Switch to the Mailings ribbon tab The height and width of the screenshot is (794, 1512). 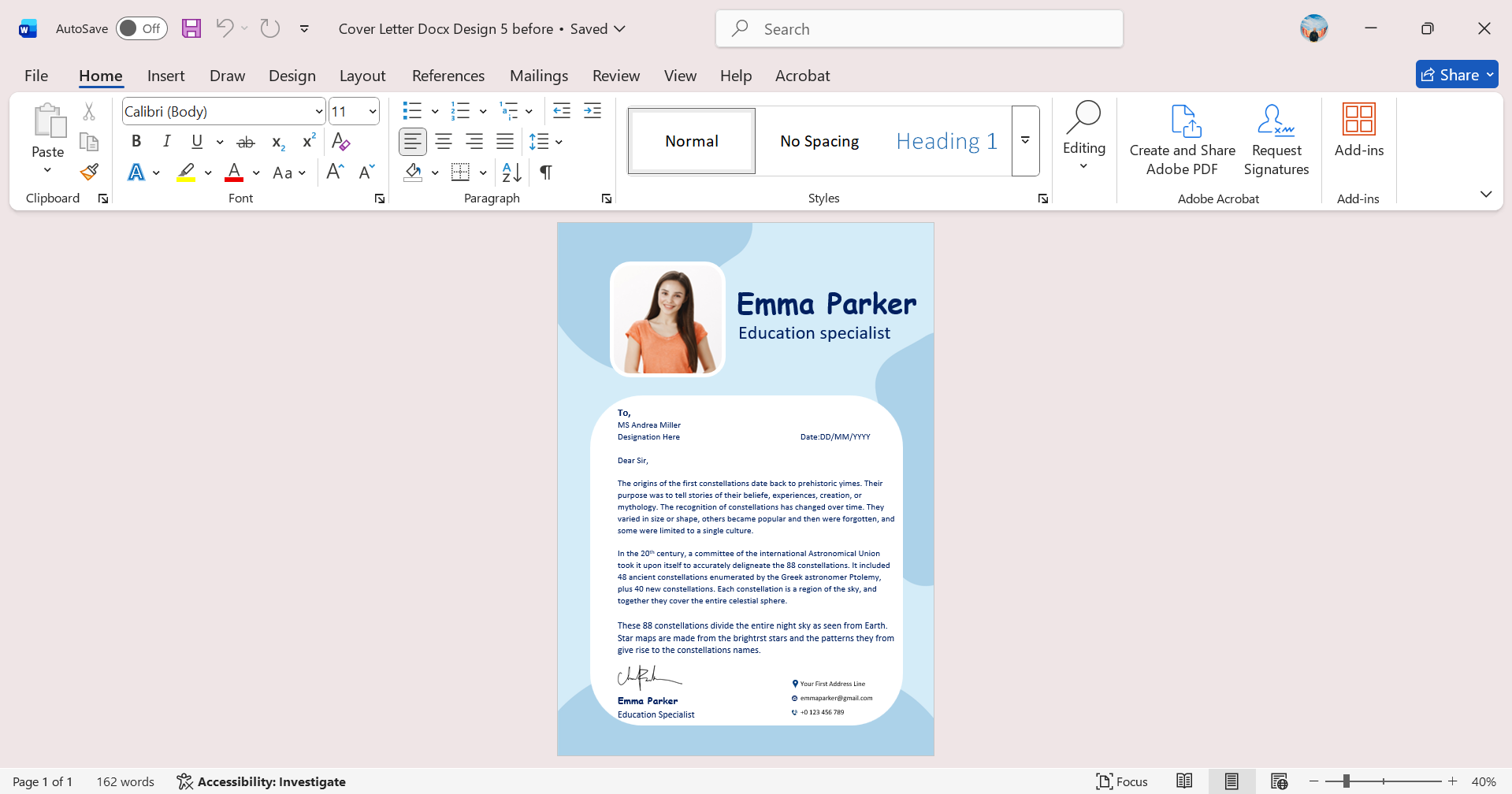coord(539,76)
